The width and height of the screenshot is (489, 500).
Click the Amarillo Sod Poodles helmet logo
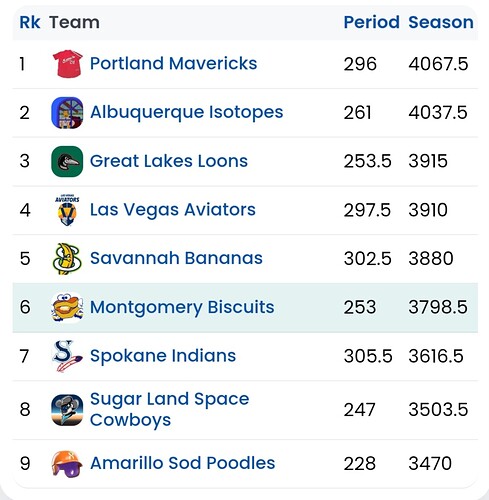[67, 464]
